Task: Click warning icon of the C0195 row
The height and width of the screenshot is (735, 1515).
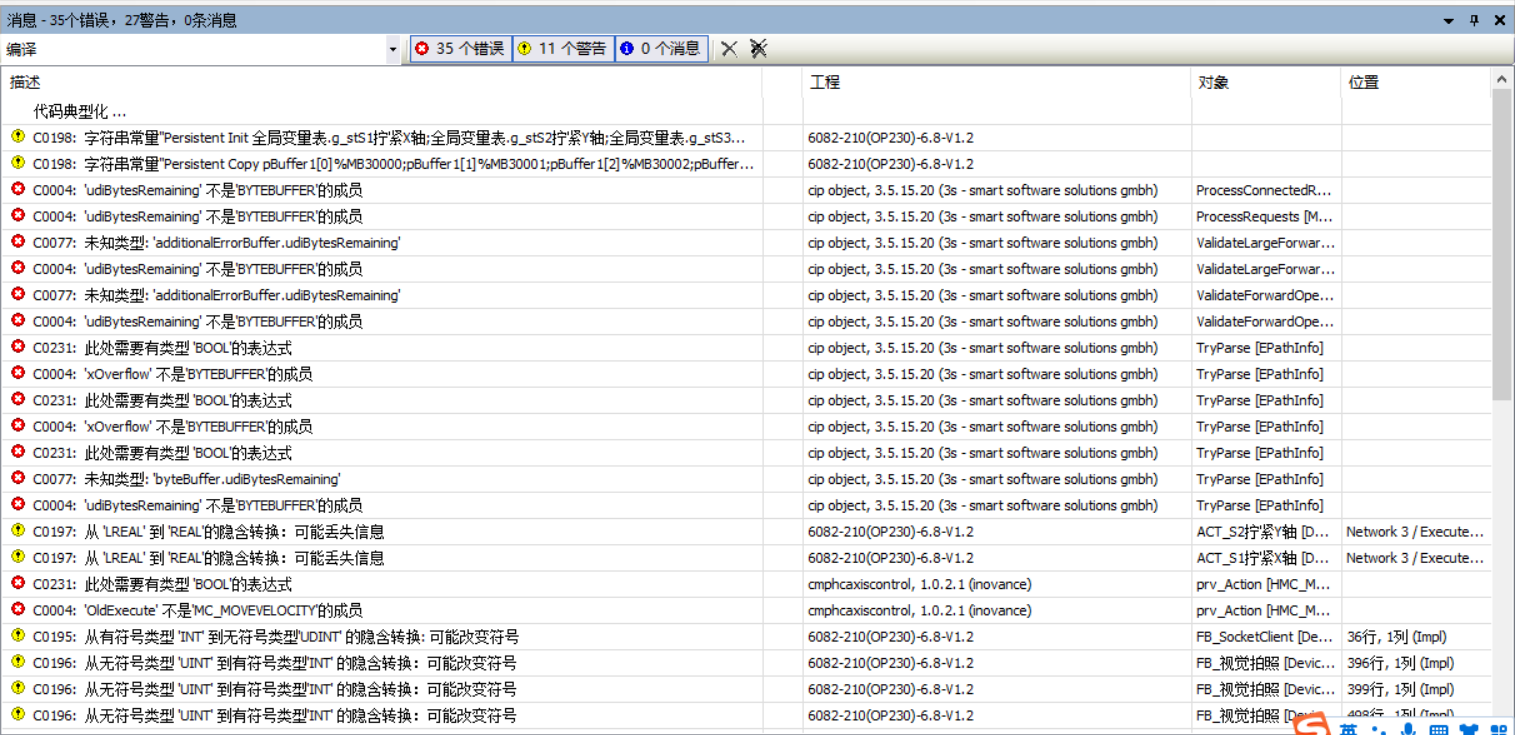Action: pos(17,636)
